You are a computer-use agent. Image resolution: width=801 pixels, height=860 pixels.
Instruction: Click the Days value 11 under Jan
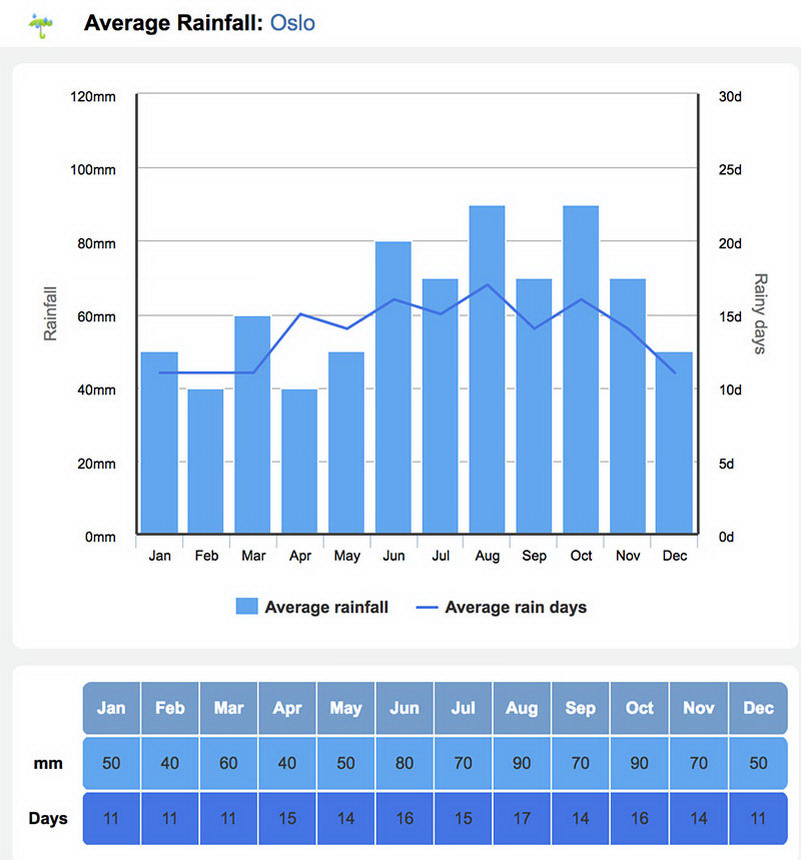pyautogui.click(x=111, y=818)
